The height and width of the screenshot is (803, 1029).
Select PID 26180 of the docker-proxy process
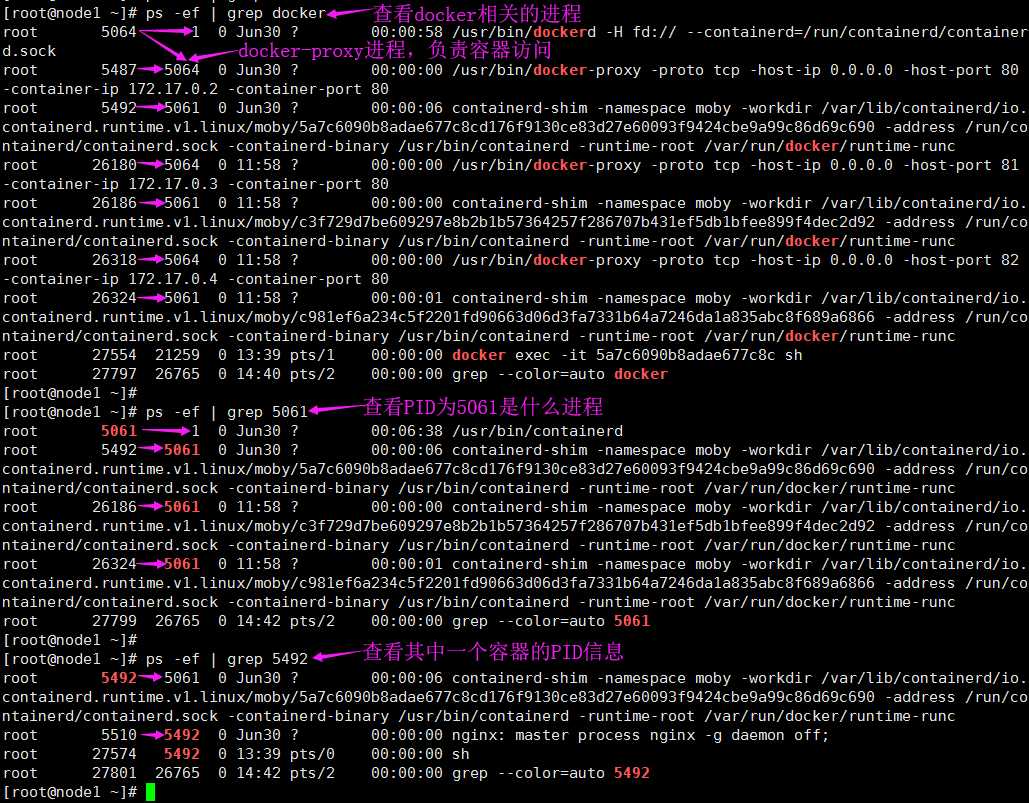pyautogui.click(x=114, y=165)
